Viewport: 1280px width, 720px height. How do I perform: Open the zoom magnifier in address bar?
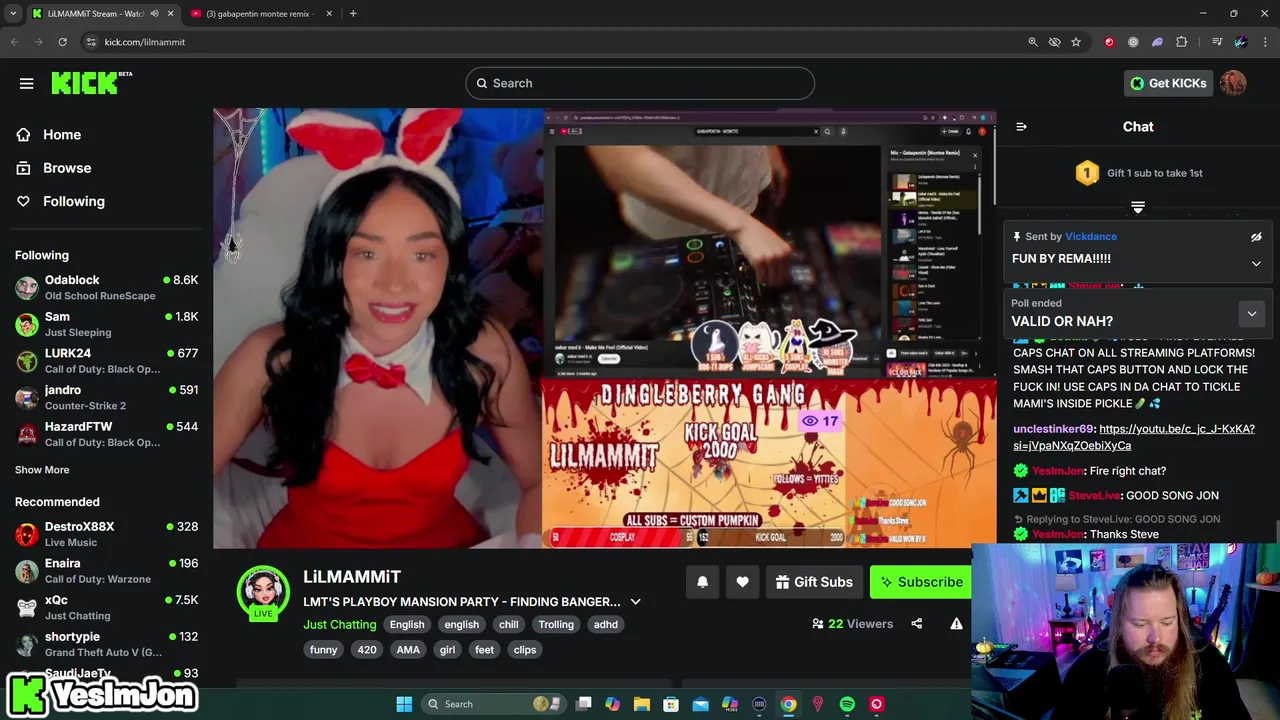click(1033, 42)
